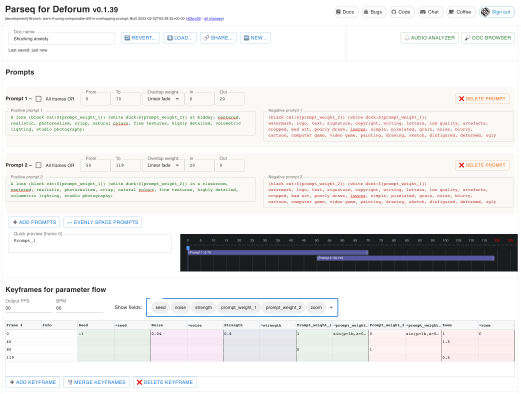Create a new document

click(x=255, y=38)
